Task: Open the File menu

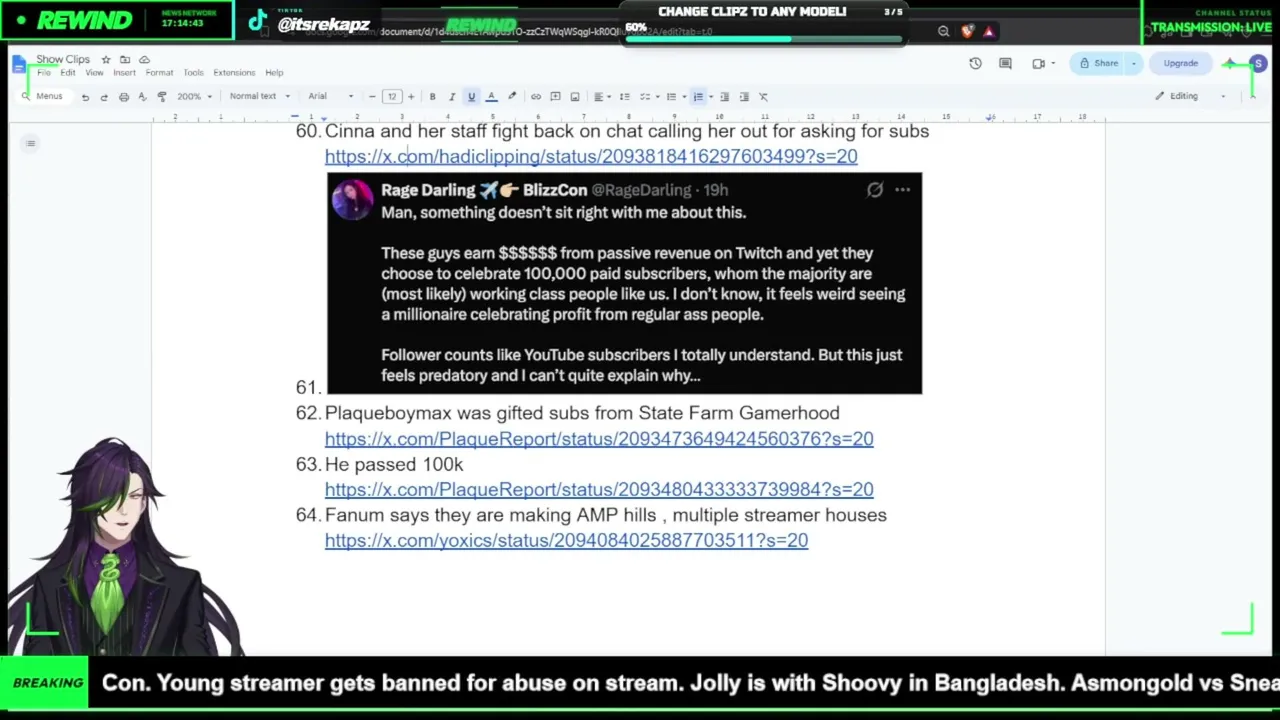Action: point(44,73)
